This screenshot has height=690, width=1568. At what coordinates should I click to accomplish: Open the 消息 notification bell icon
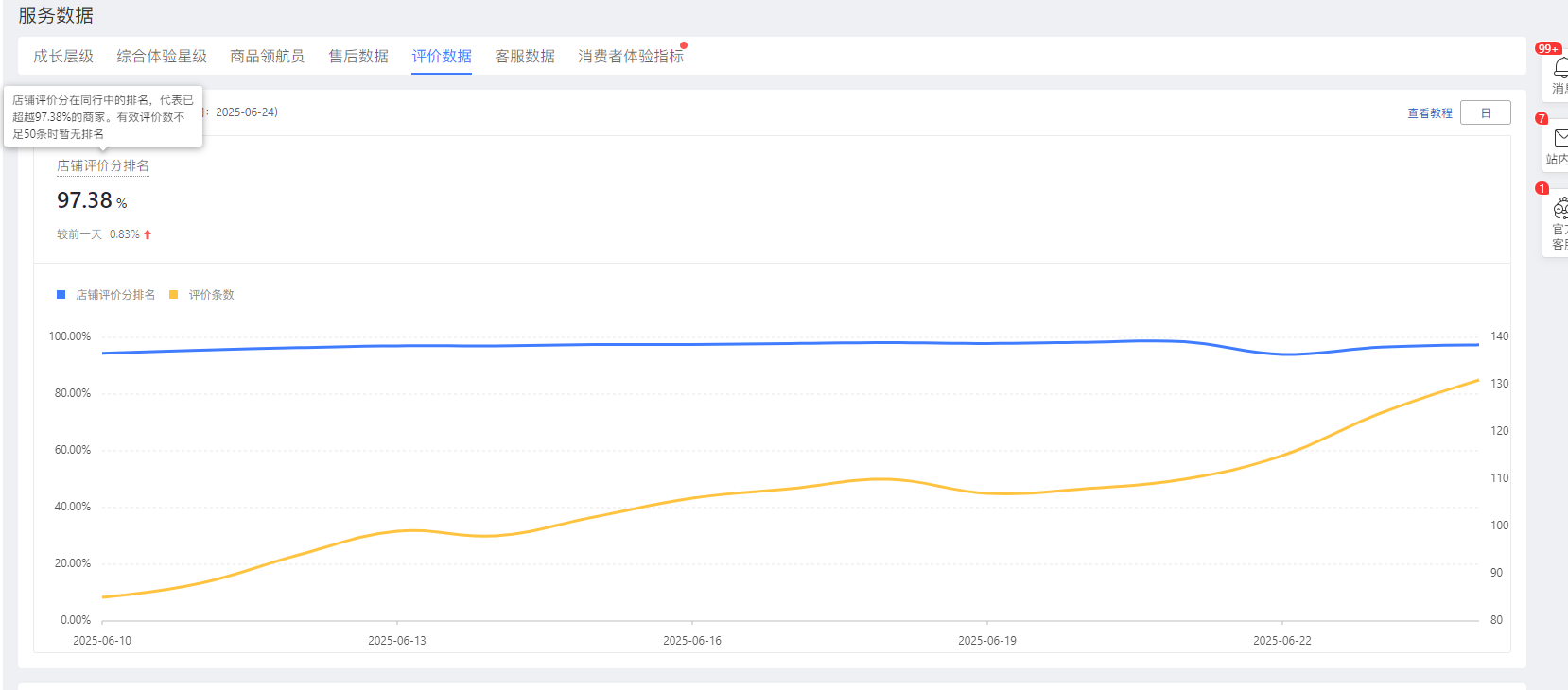pyautogui.click(x=1559, y=68)
